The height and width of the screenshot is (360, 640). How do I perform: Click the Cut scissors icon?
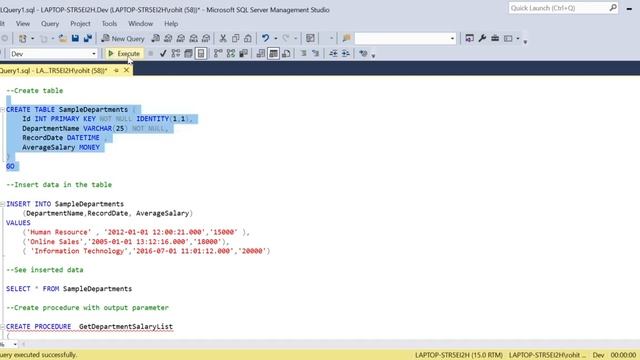tap(223, 38)
